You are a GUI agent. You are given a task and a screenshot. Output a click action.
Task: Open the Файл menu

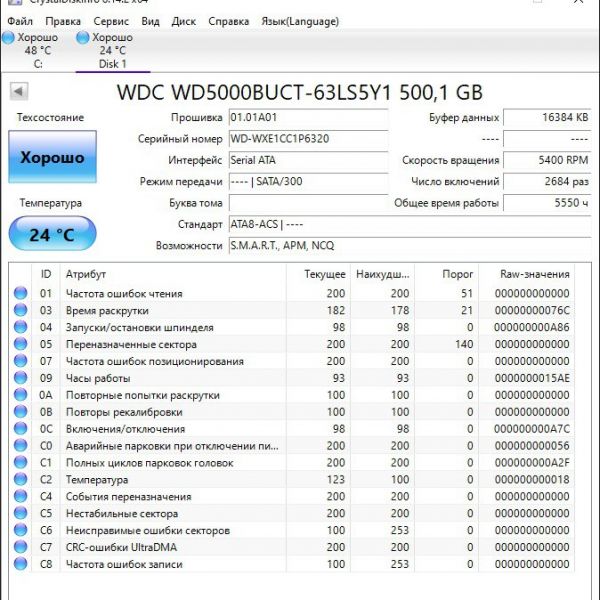point(20,21)
